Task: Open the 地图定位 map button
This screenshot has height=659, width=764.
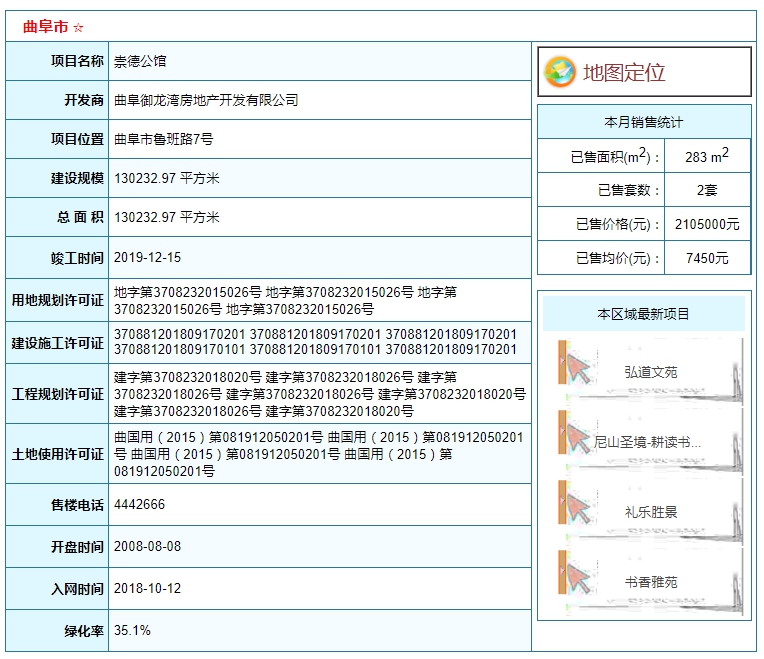Action: (644, 72)
